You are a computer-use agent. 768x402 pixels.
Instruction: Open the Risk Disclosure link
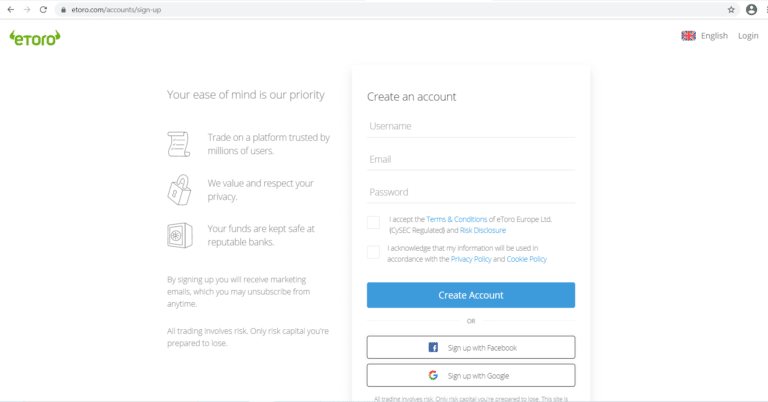[x=483, y=230]
